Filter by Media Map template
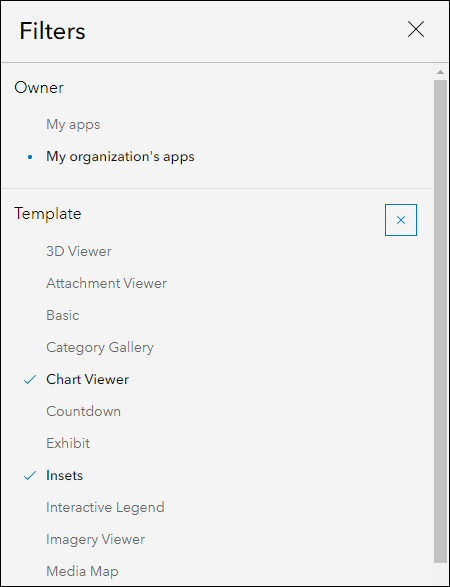This screenshot has height=587, width=450. 82,572
